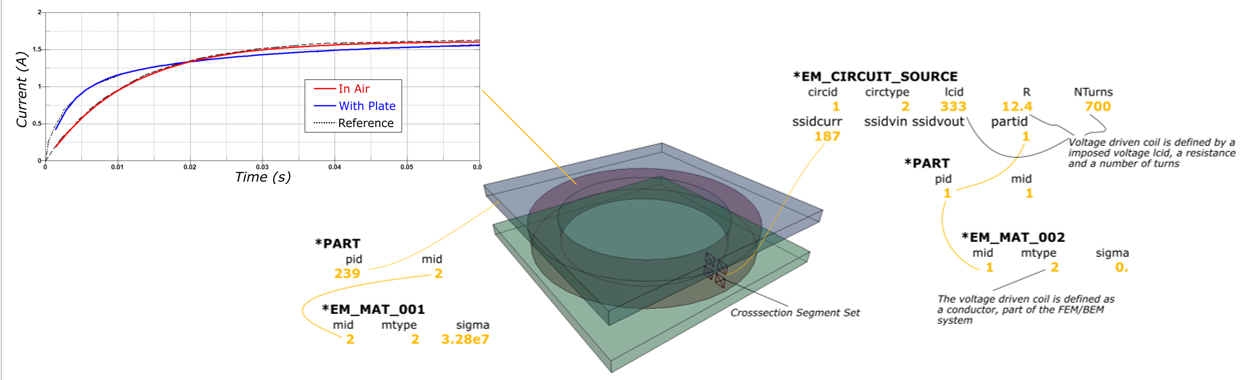The image size is (1244, 380).
Task: Click the sigma value 3.28e7
Action: [x=471, y=340]
